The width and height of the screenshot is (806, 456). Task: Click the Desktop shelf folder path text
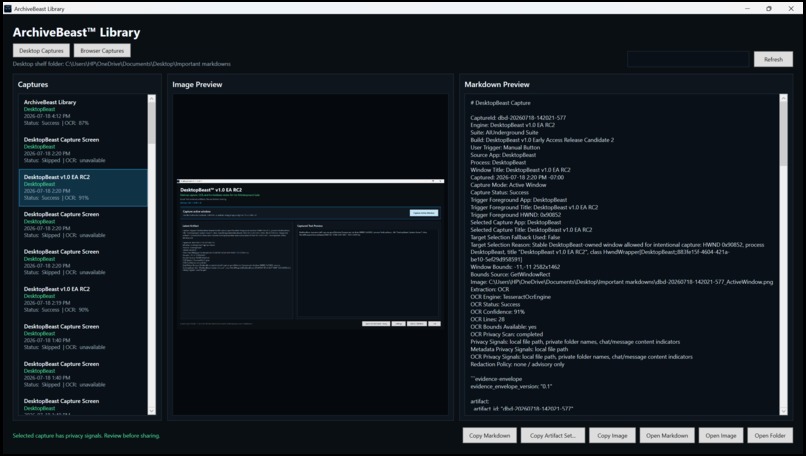coord(122,64)
